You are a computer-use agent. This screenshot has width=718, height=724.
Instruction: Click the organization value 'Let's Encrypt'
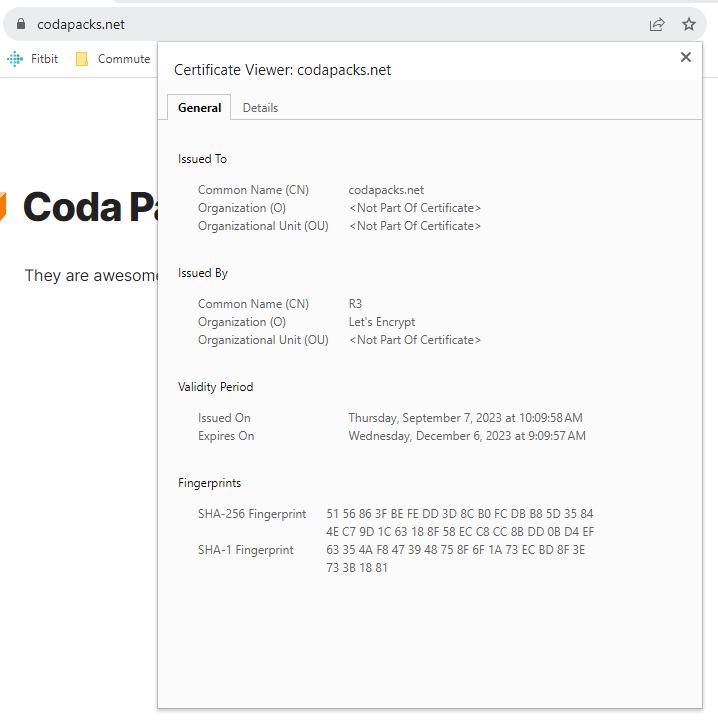pos(382,322)
